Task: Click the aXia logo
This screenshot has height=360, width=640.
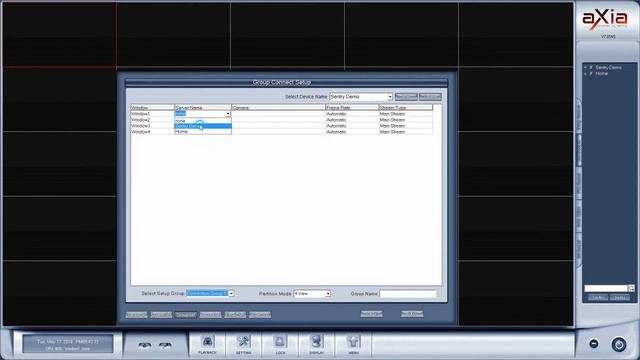Action: click(604, 19)
